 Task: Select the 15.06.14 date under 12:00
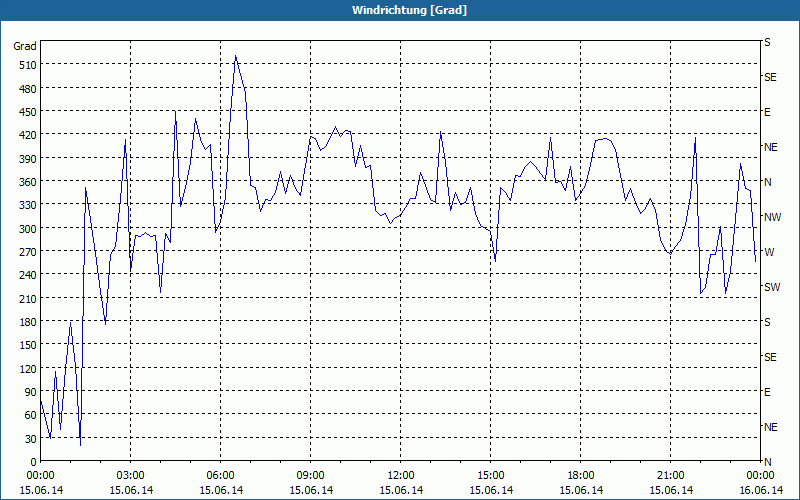[x=401, y=490]
